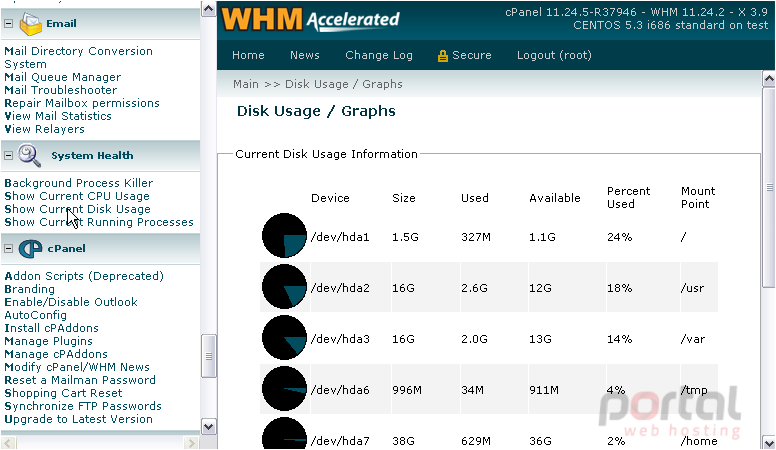Open Addon Scripts (Deprecated)

click(84, 276)
